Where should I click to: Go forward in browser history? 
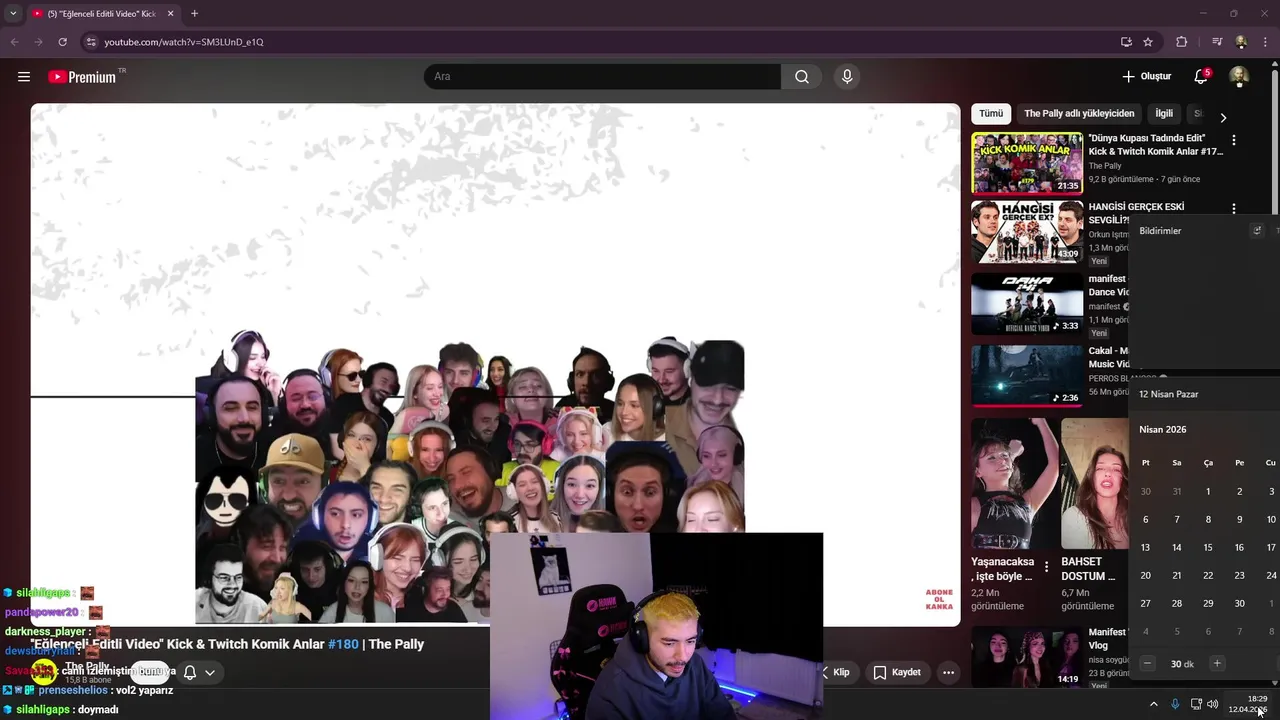pyautogui.click(x=38, y=42)
